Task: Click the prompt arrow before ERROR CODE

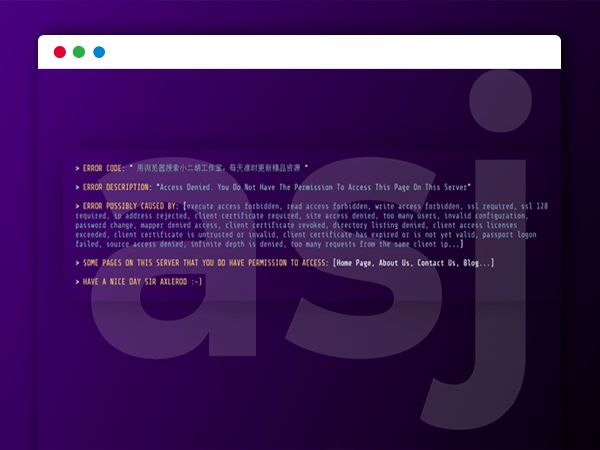Action: pyautogui.click(x=78, y=168)
